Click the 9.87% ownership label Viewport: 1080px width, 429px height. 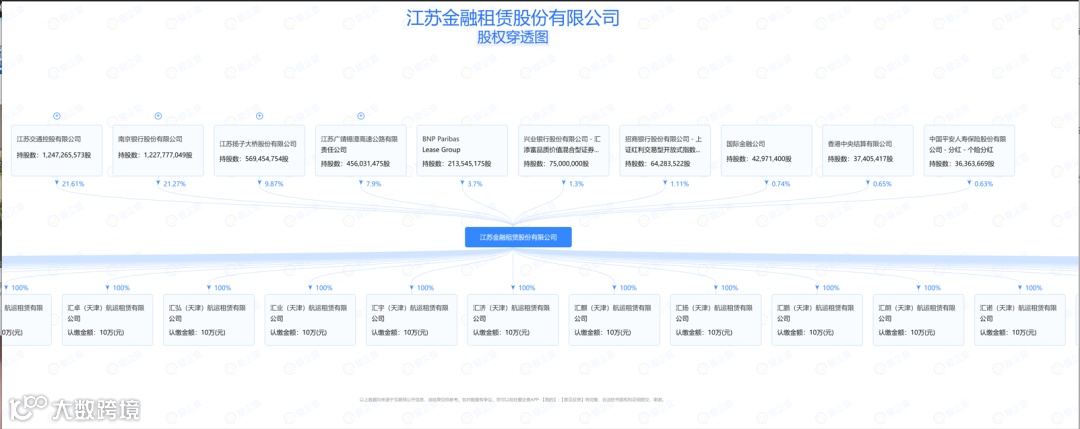point(273,184)
